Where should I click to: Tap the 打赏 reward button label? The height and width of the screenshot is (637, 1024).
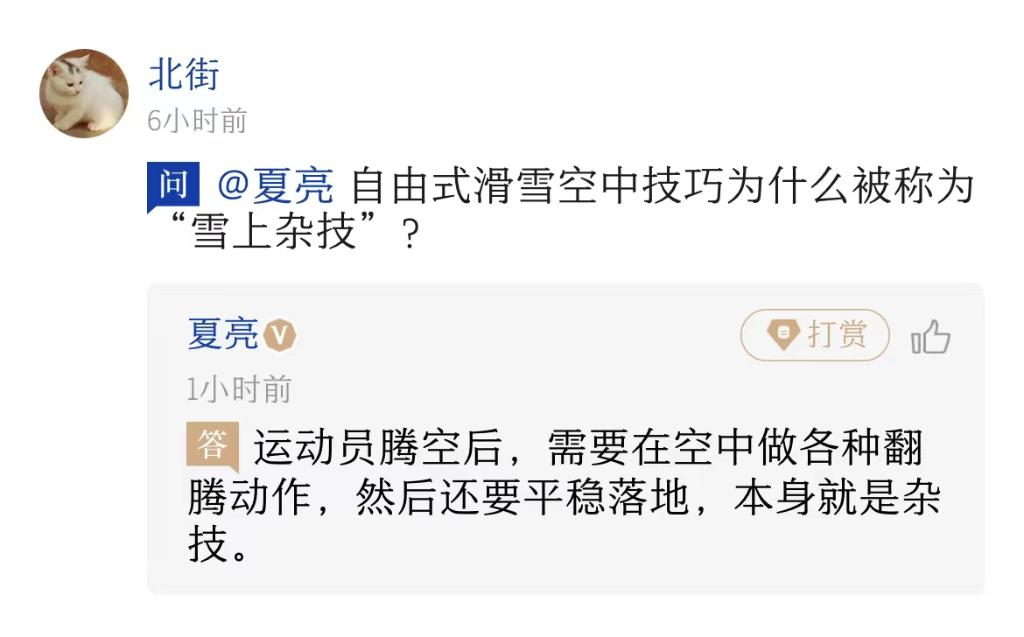tap(837, 335)
